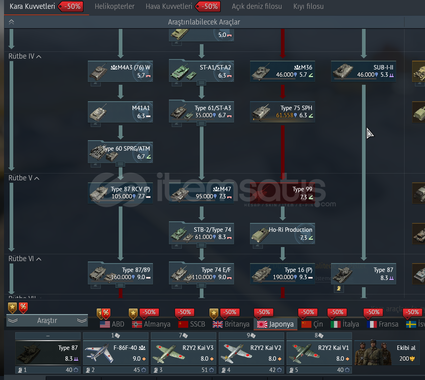Select the R2Y2 Kai V3 crew slot
425x380 pixels.
point(184,353)
